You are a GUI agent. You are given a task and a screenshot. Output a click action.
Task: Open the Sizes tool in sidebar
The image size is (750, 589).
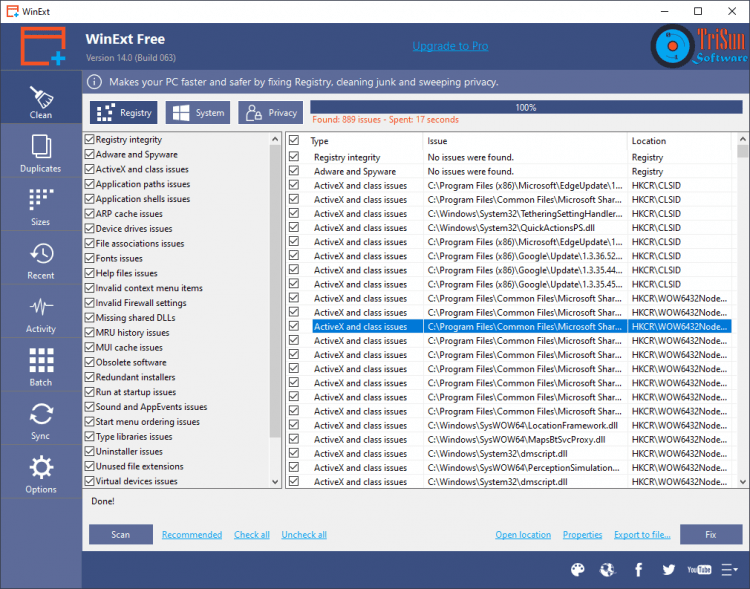[41, 206]
